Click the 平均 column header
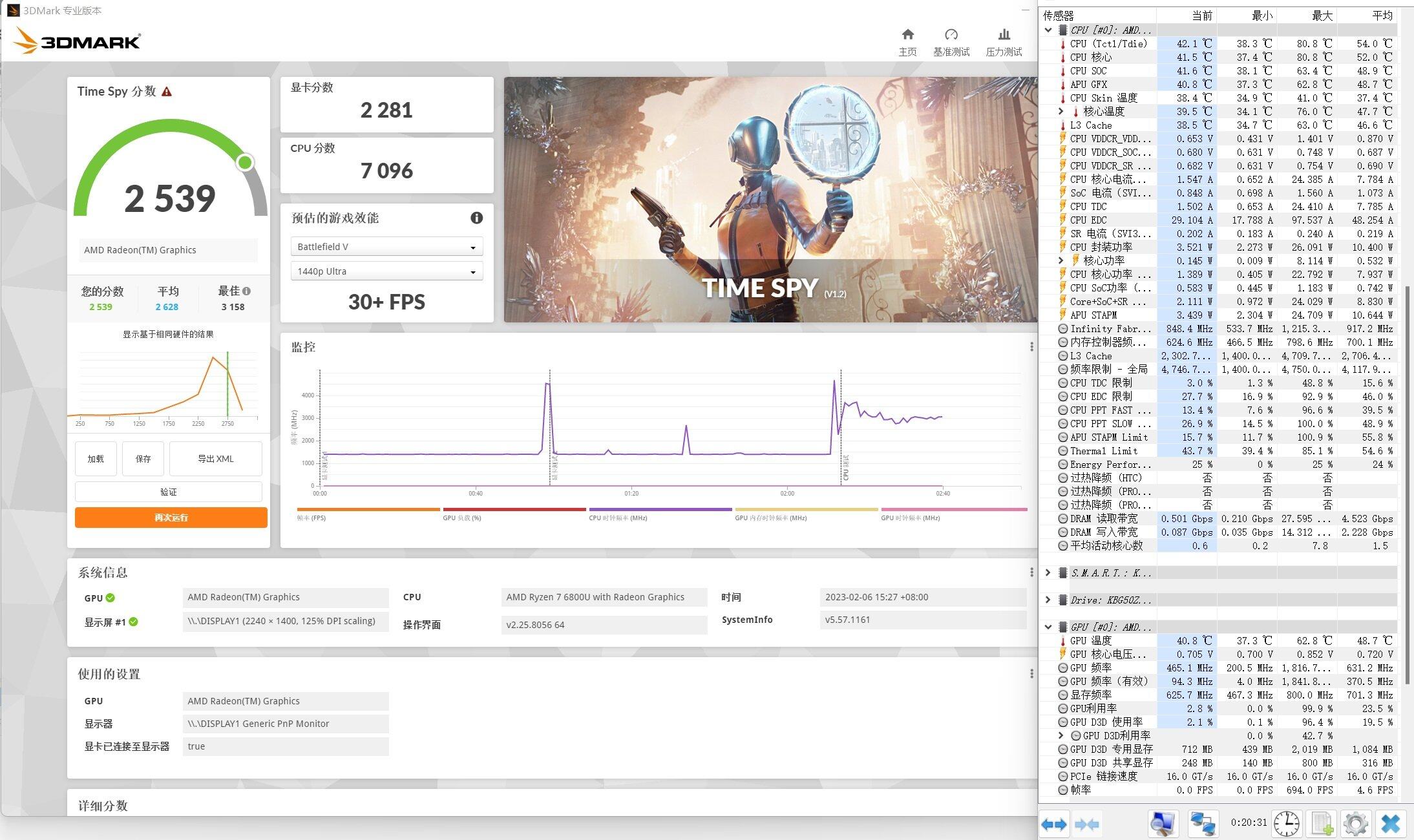The width and height of the screenshot is (1414, 840). (1367, 16)
